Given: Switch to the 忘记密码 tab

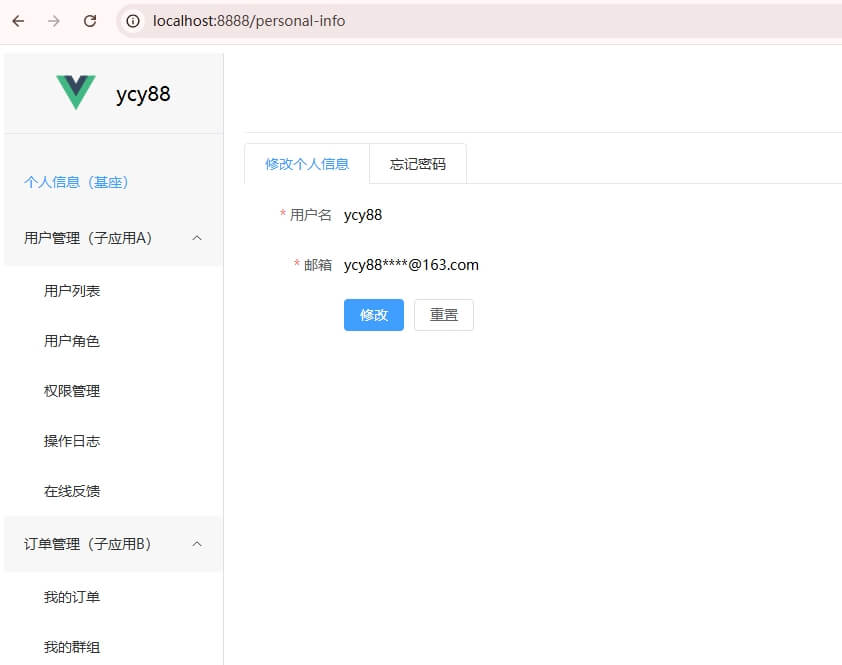Looking at the screenshot, I should tap(417, 164).
